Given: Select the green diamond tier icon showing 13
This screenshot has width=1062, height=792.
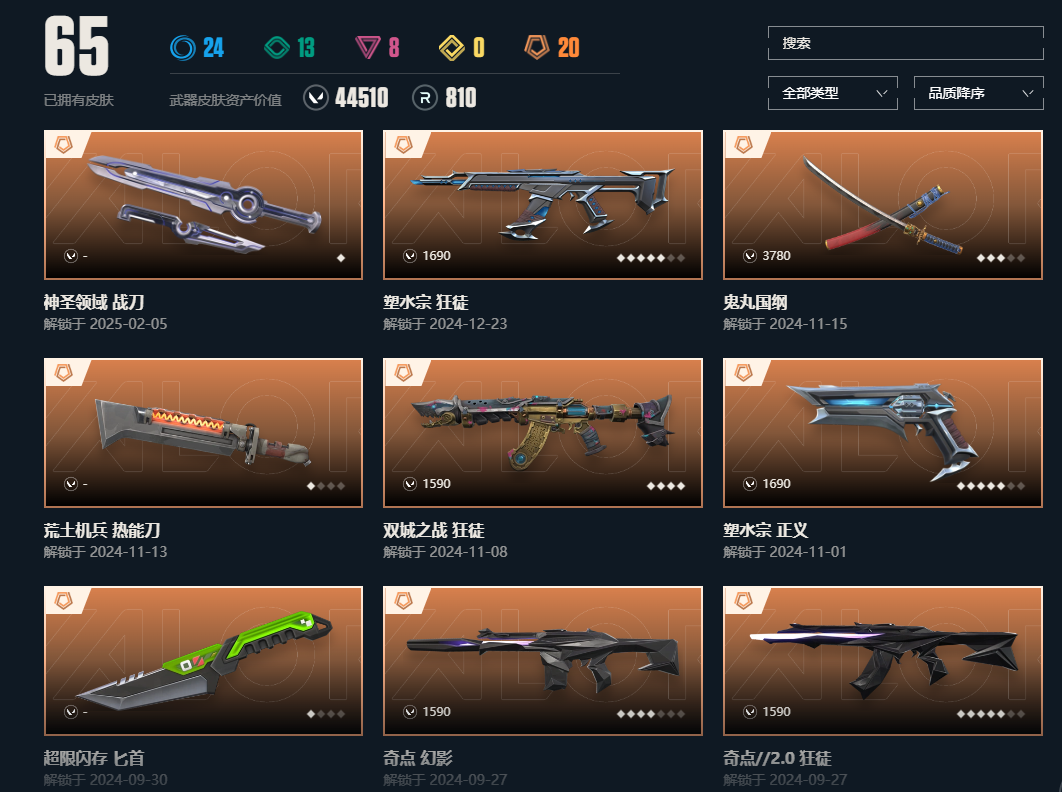Looking at the screenshot, I should tap(276, 47).
